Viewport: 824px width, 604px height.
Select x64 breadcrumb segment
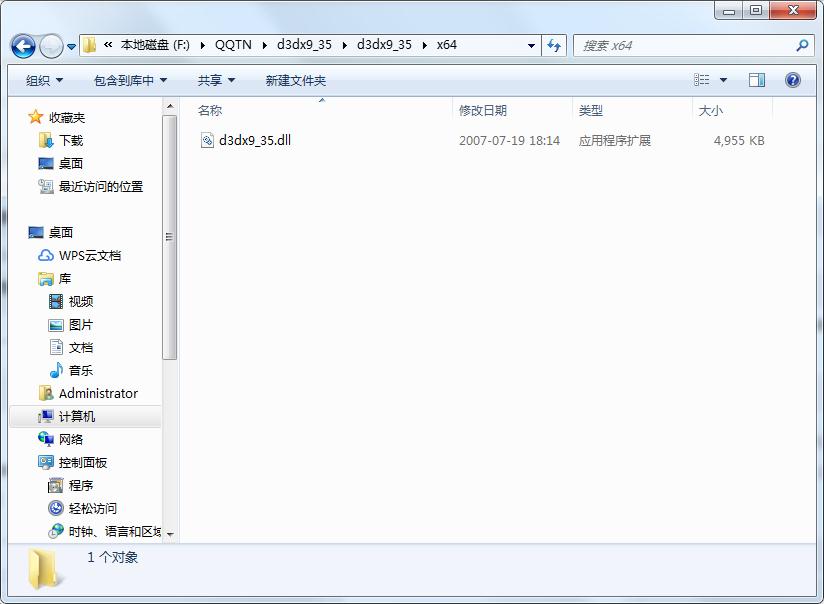point(446,45)
